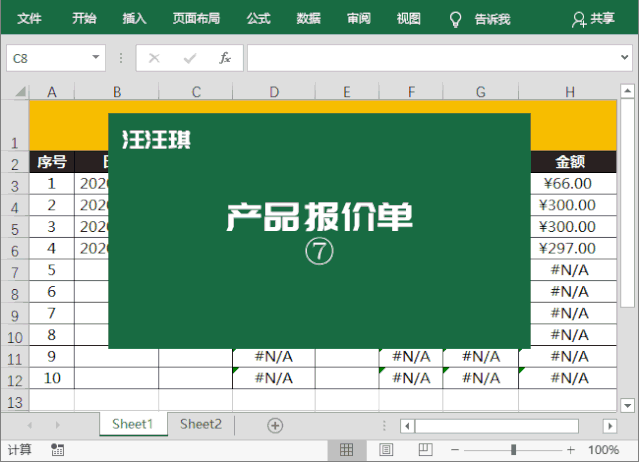Image resolution: width=639 pixels, height=462 pixels.
Task: Click the 序号 header cell
Action: pos(52,162)
